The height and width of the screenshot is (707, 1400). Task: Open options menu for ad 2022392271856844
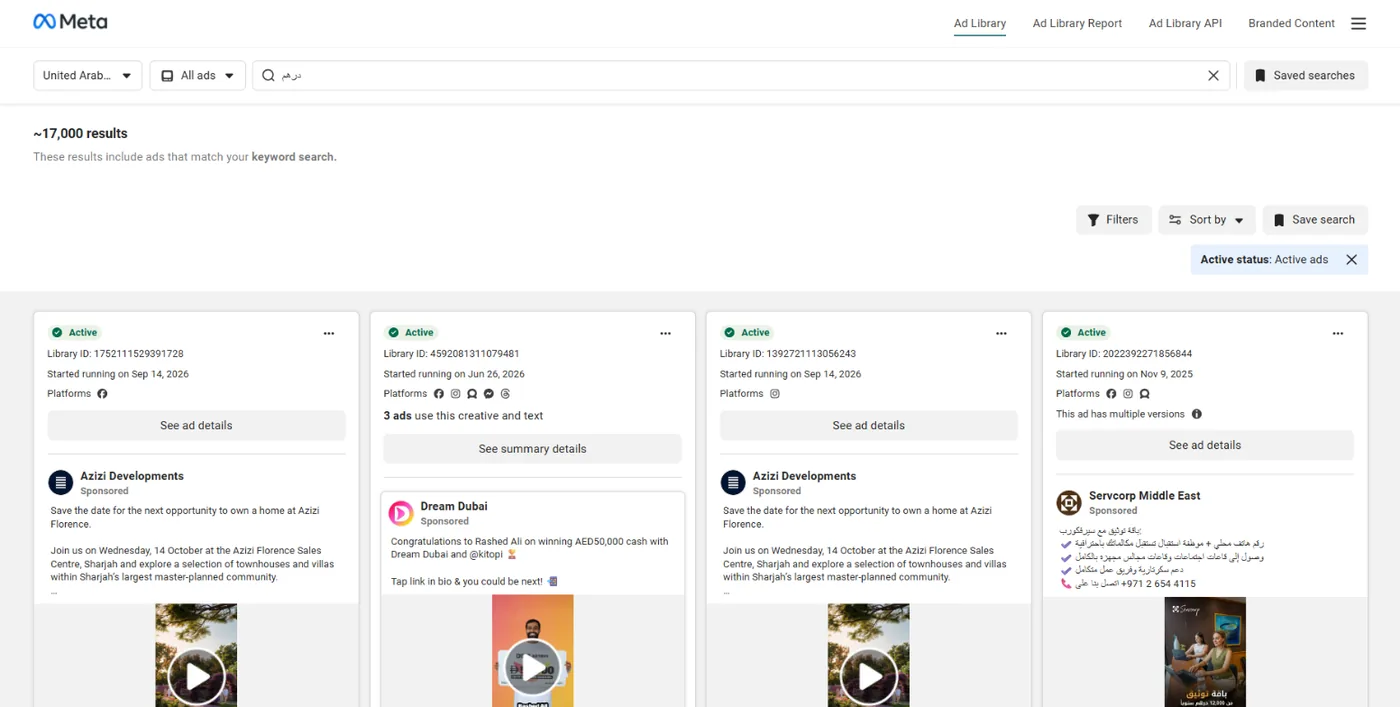(x=1337, y=333)
